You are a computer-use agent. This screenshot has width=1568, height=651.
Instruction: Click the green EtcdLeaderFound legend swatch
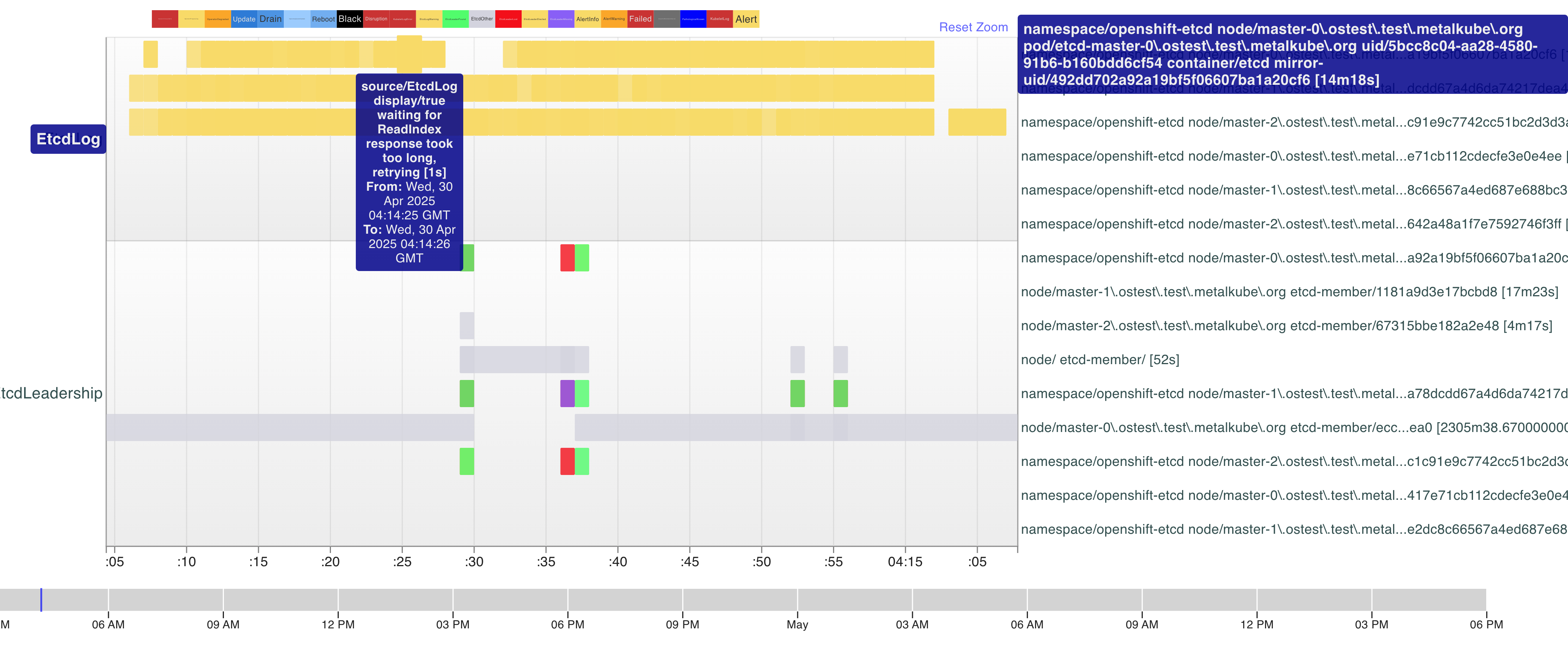tap(455, 19)
